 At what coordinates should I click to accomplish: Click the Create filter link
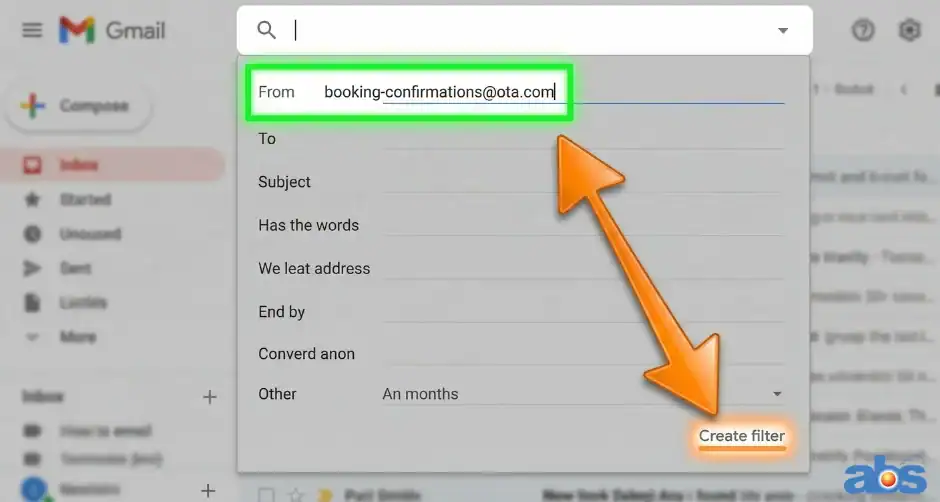741,436
